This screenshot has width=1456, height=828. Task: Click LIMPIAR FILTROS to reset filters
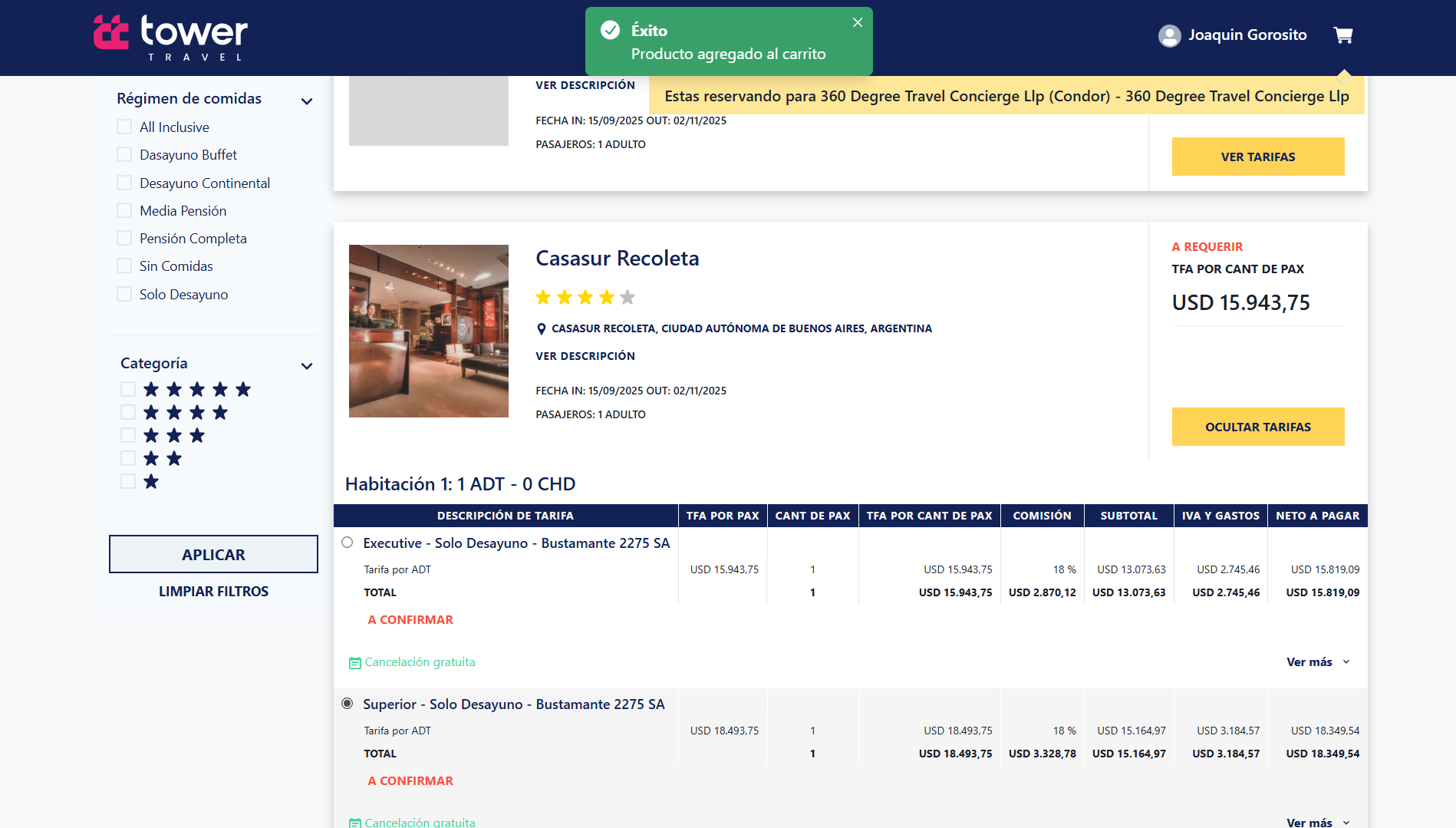213,592
